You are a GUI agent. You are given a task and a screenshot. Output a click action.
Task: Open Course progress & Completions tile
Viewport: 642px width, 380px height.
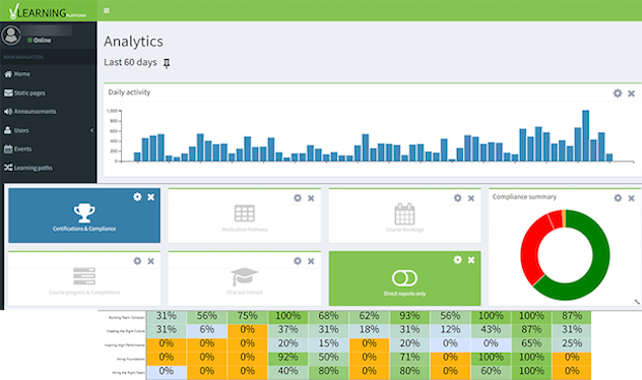84,279
